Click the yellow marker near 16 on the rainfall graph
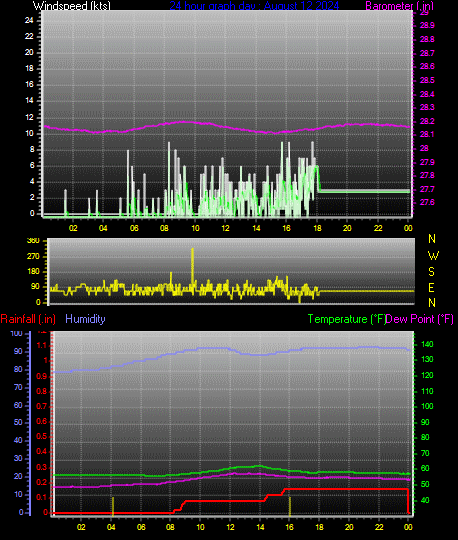 (x=290, y=506)
